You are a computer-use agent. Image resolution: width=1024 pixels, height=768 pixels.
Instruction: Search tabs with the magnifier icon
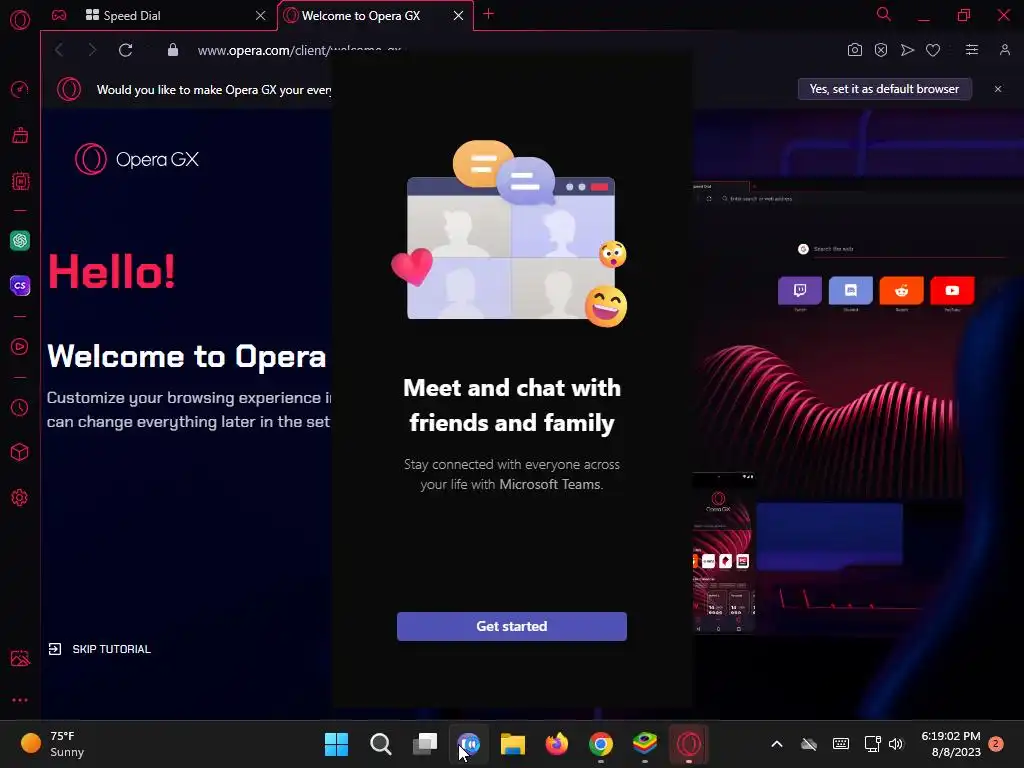(884, 14)
